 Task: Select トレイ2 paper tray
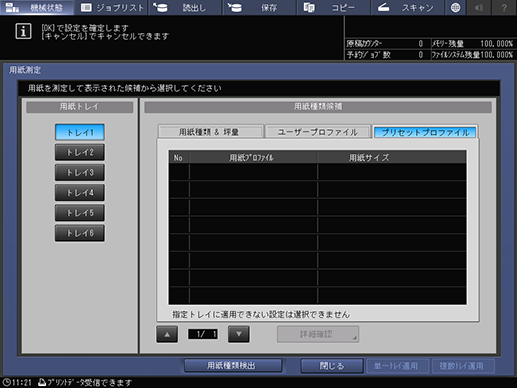[x=80, y=152]
